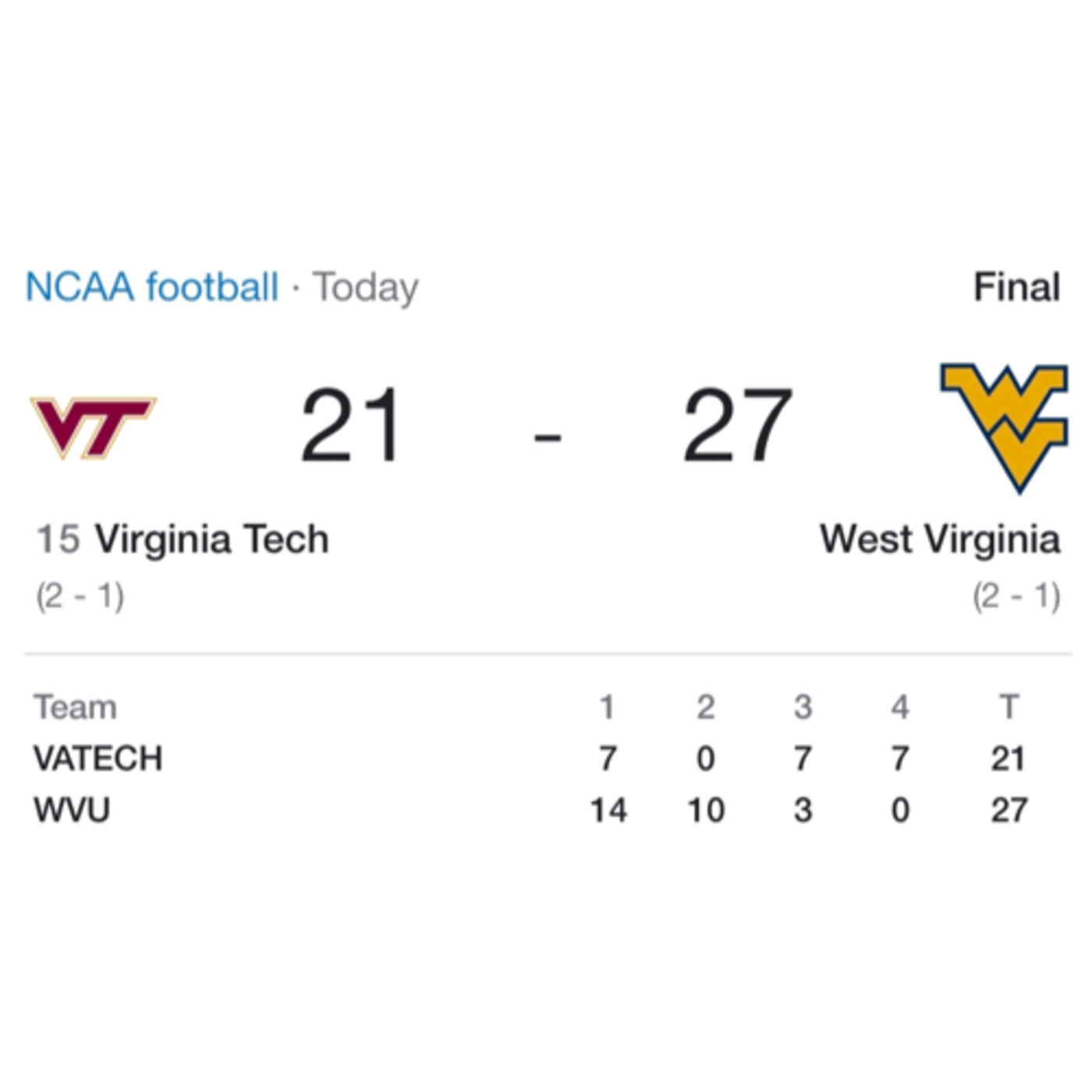Click West Virginia's (2 - 1) record

[1016, 597]
